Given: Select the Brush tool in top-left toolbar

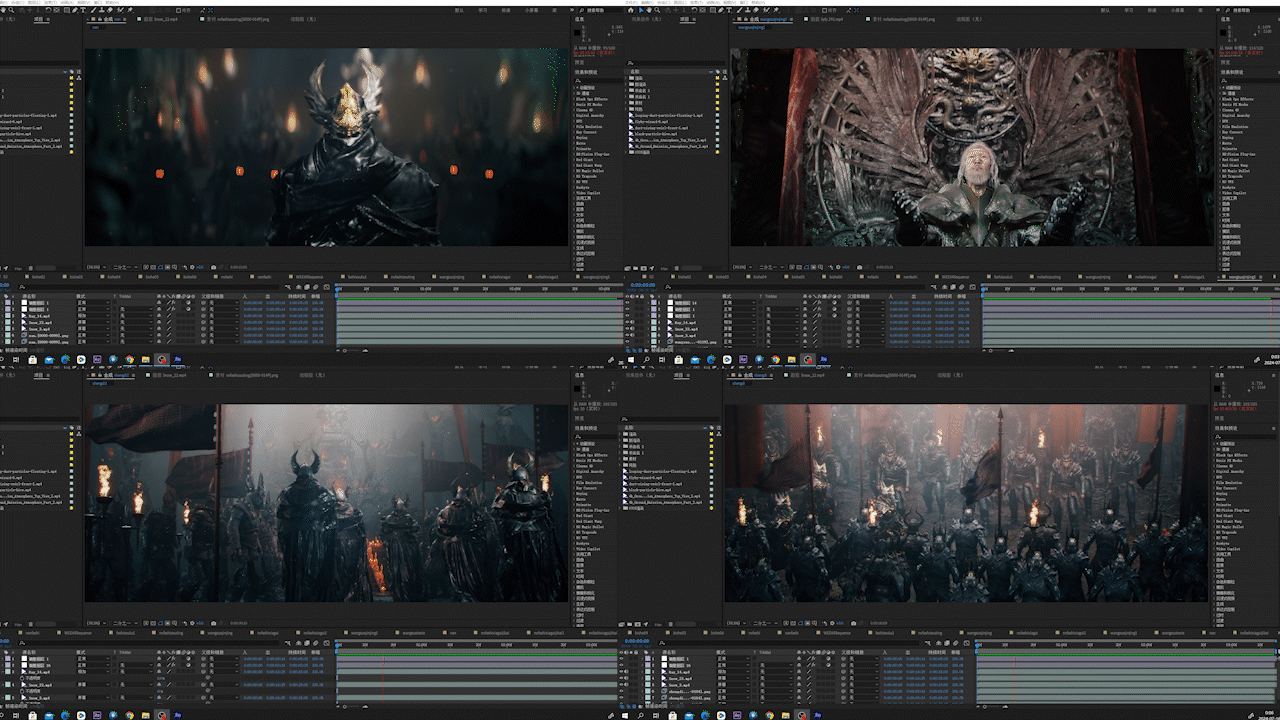Looking at the screenshot, I should (93, 10).
